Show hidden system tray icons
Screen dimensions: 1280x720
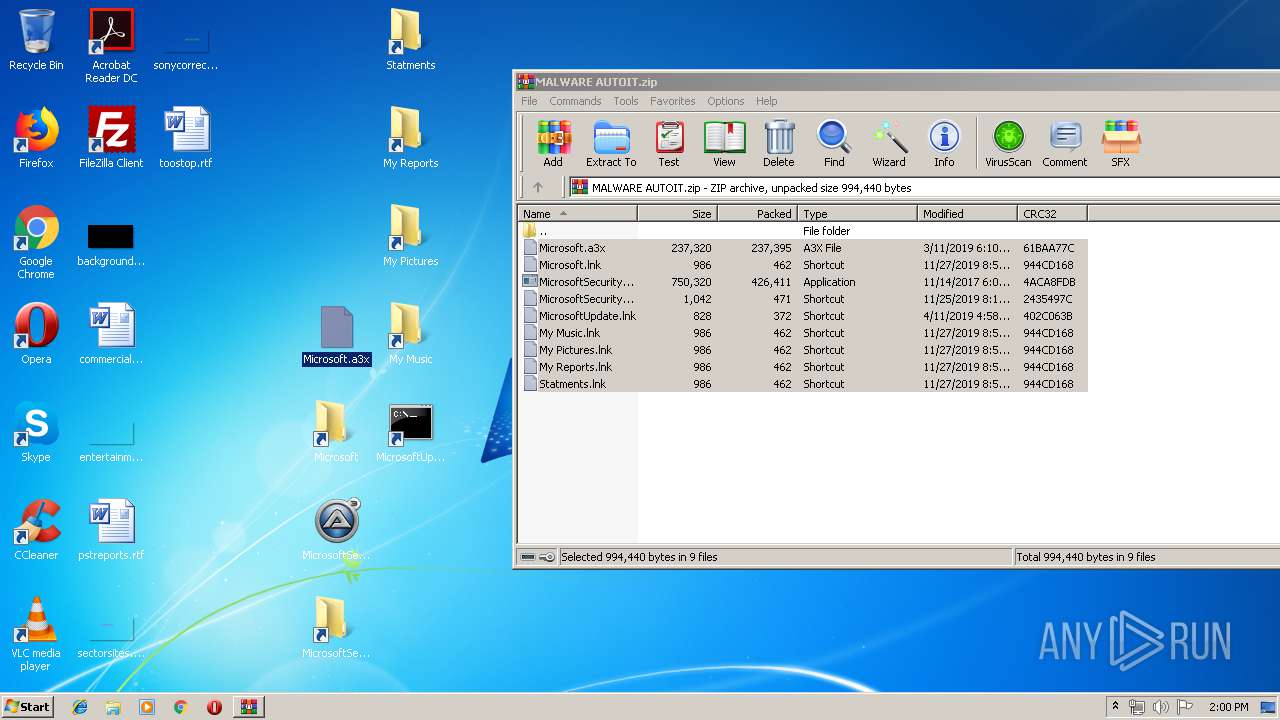pos(1115,707)
